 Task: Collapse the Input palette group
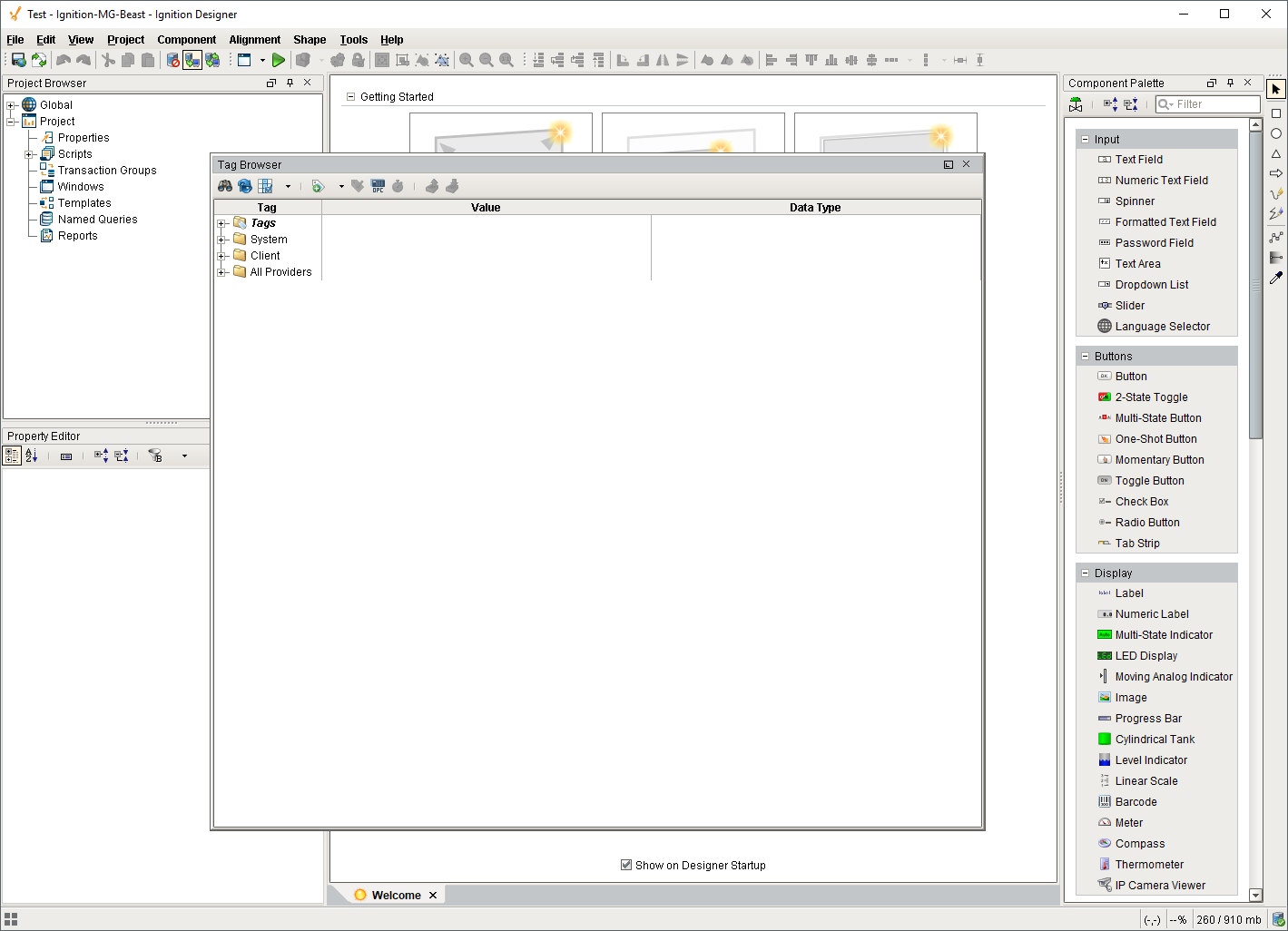1085,140
